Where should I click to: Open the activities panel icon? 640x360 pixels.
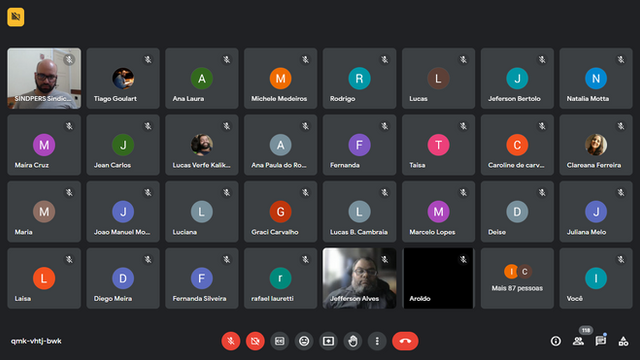pyautogui.click(x=623, y=341)
